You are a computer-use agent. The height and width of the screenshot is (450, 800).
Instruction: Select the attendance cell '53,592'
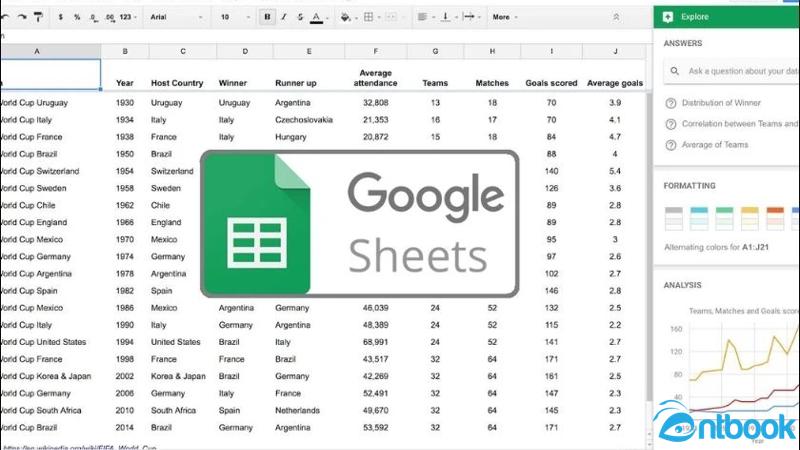click(376, 428)
